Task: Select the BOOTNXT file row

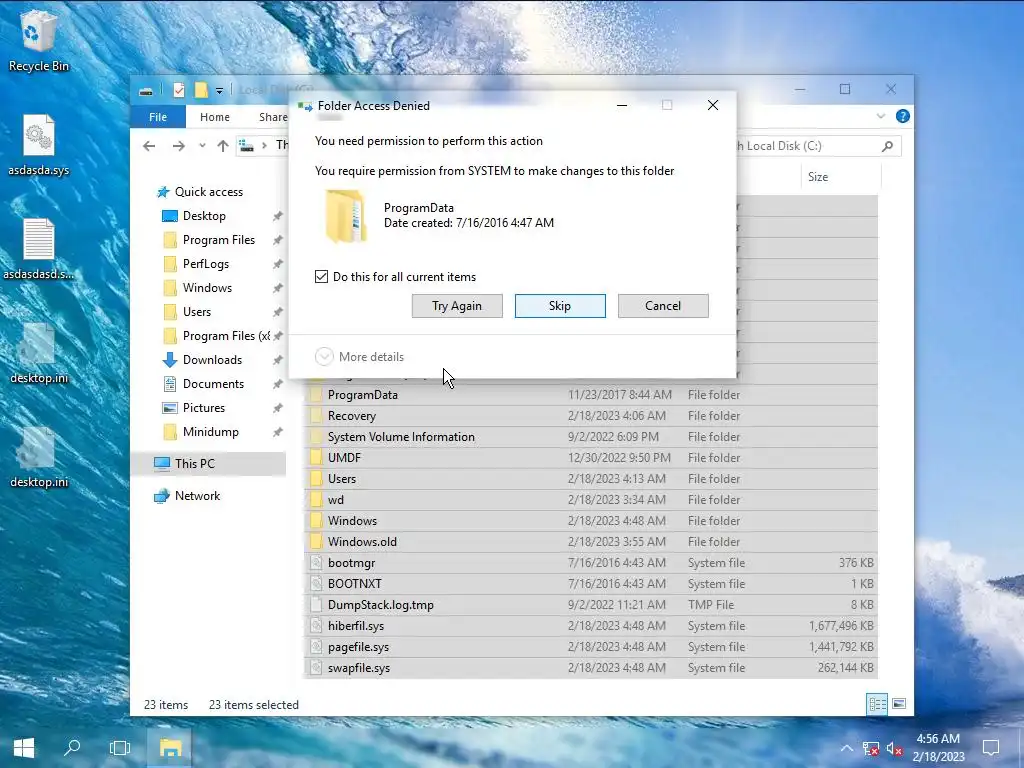Action: (591, 584)
